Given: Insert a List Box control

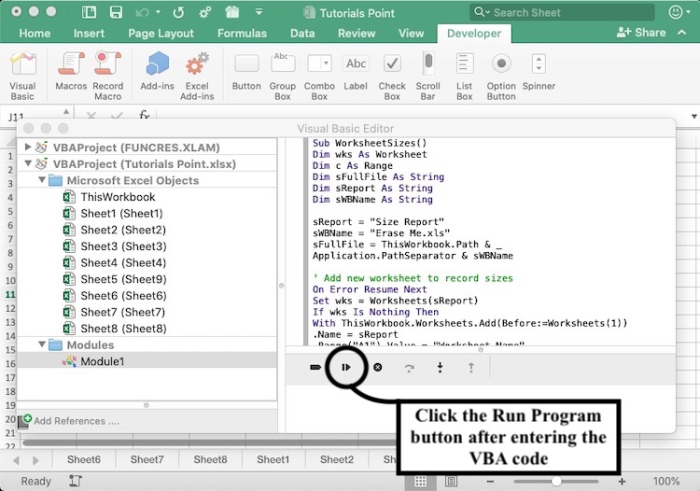Looking at the screenshot, I should 464,63.
